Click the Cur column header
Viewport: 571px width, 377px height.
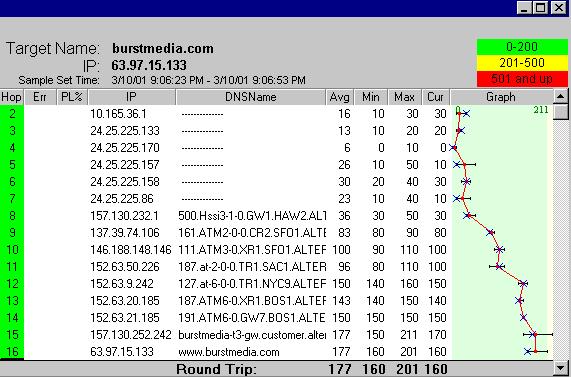pos(436,97)
